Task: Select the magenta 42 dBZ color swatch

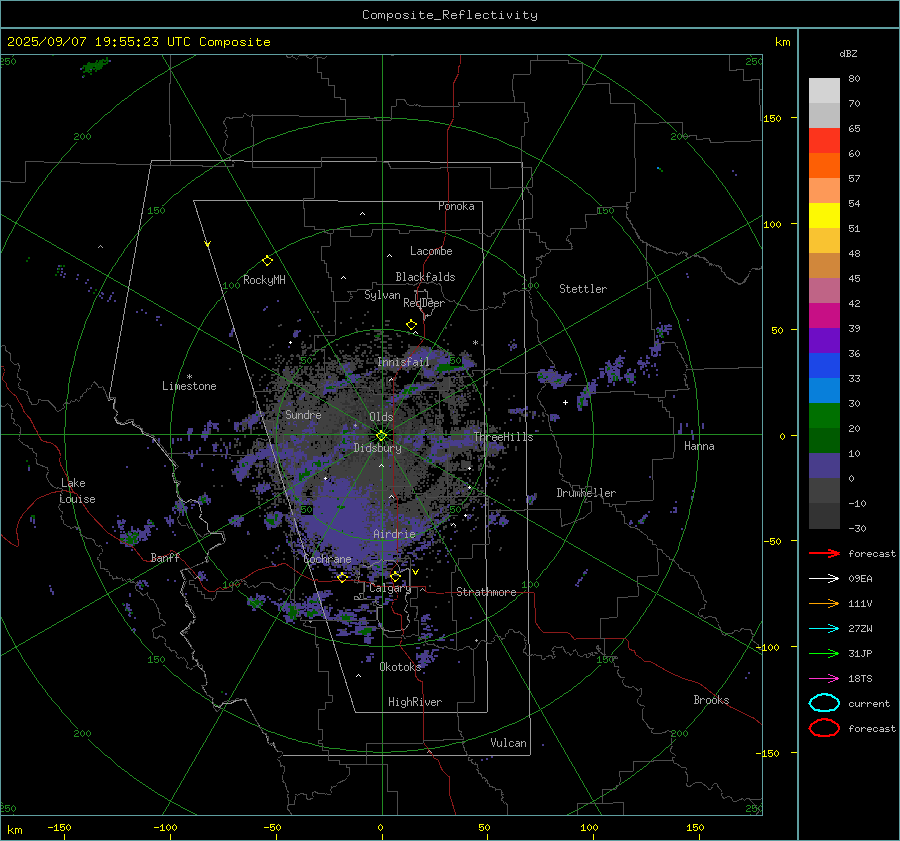Action: [x=824, y=316]
